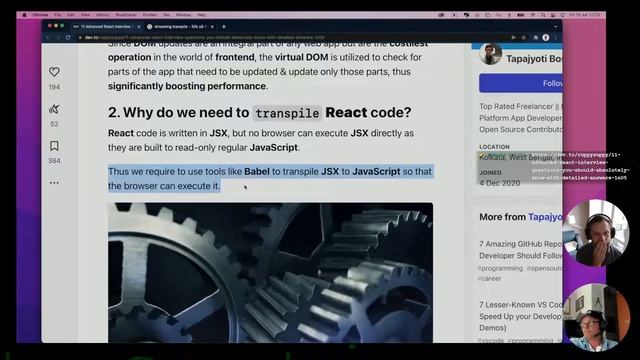
Task: Bookmark page using the star icon
Action: [x=524, y=38]
